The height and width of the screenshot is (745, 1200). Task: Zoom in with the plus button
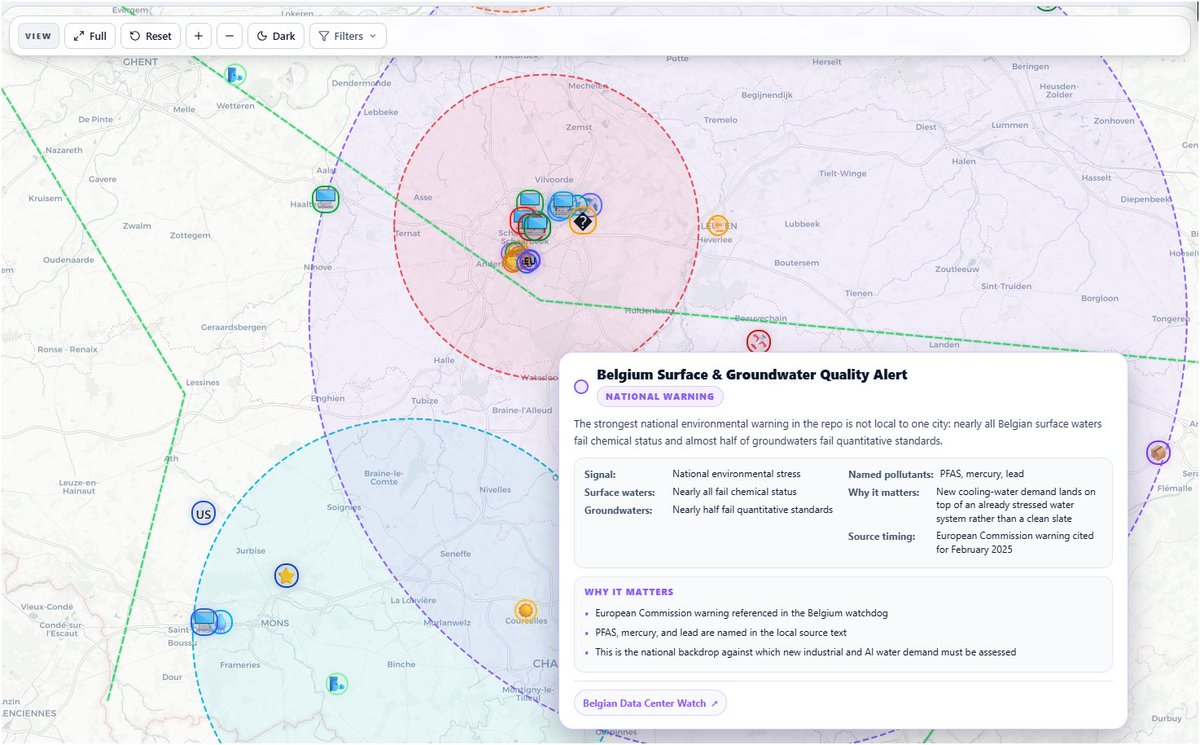click(x=198, y=36)
